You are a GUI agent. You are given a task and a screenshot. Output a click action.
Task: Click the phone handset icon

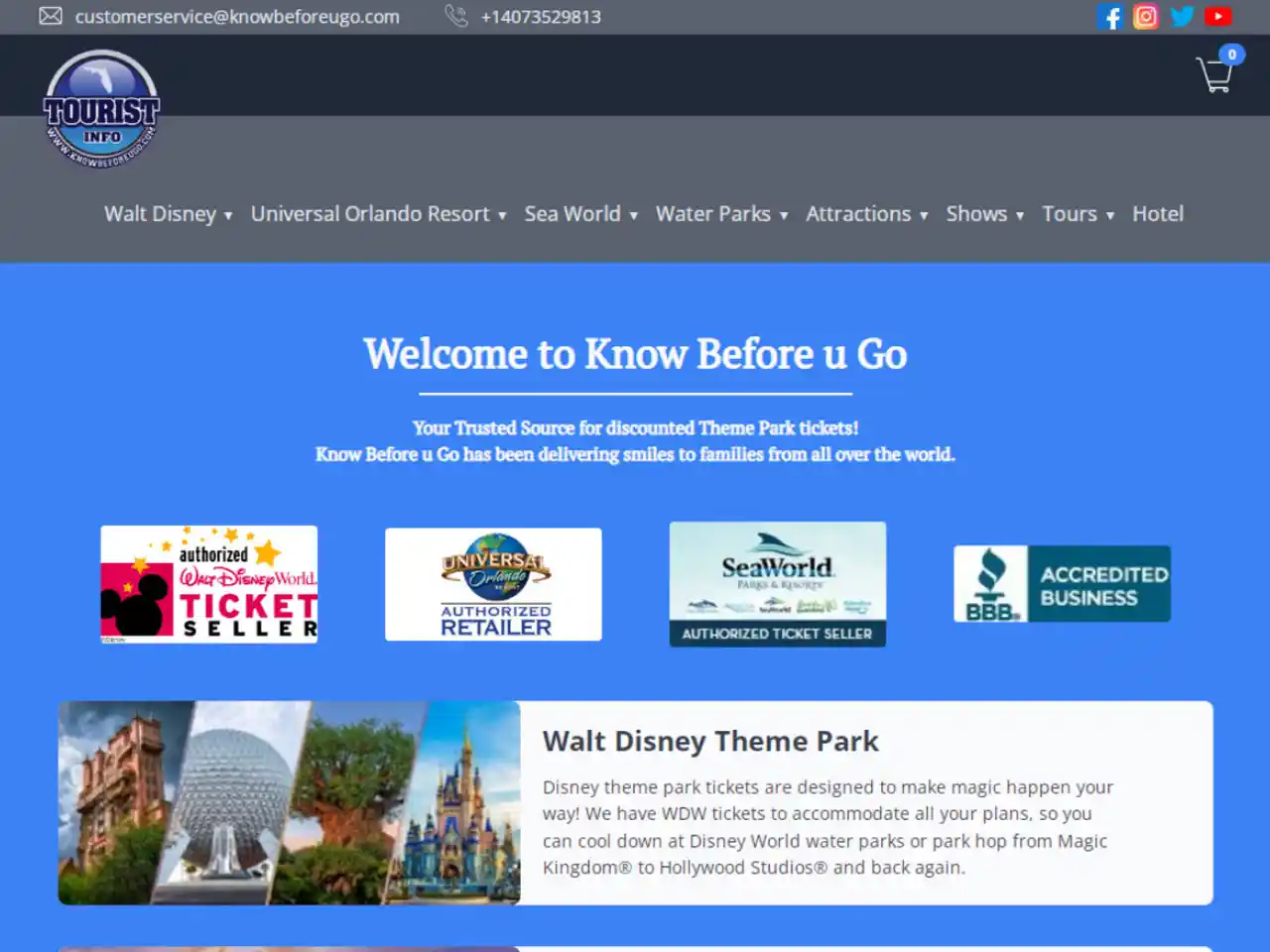[456, 16]
